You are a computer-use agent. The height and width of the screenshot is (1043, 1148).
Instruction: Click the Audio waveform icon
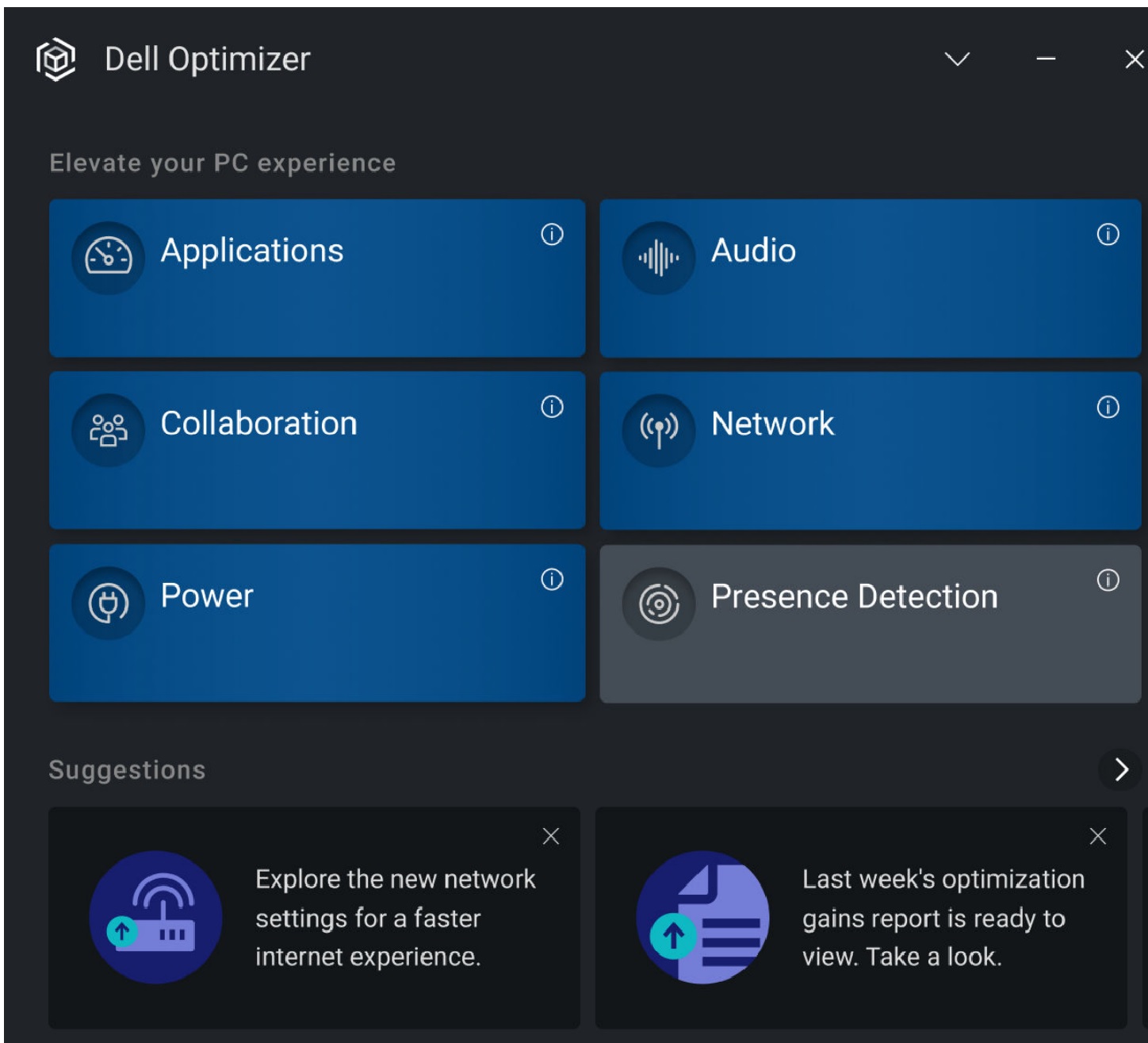pos(659,257)
